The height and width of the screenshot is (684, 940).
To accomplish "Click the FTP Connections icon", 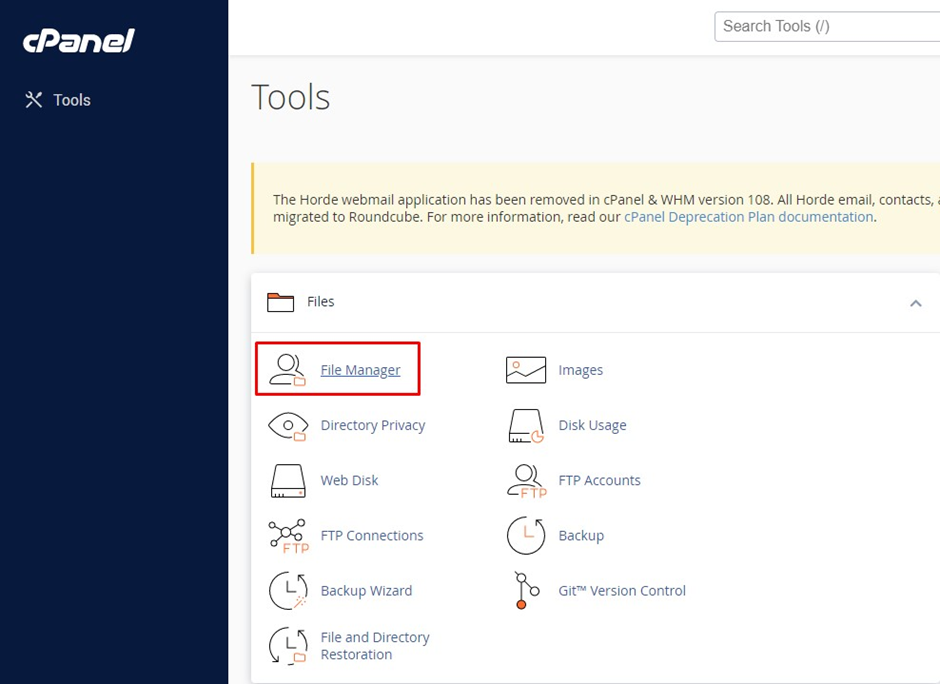I will pos(288,536).
